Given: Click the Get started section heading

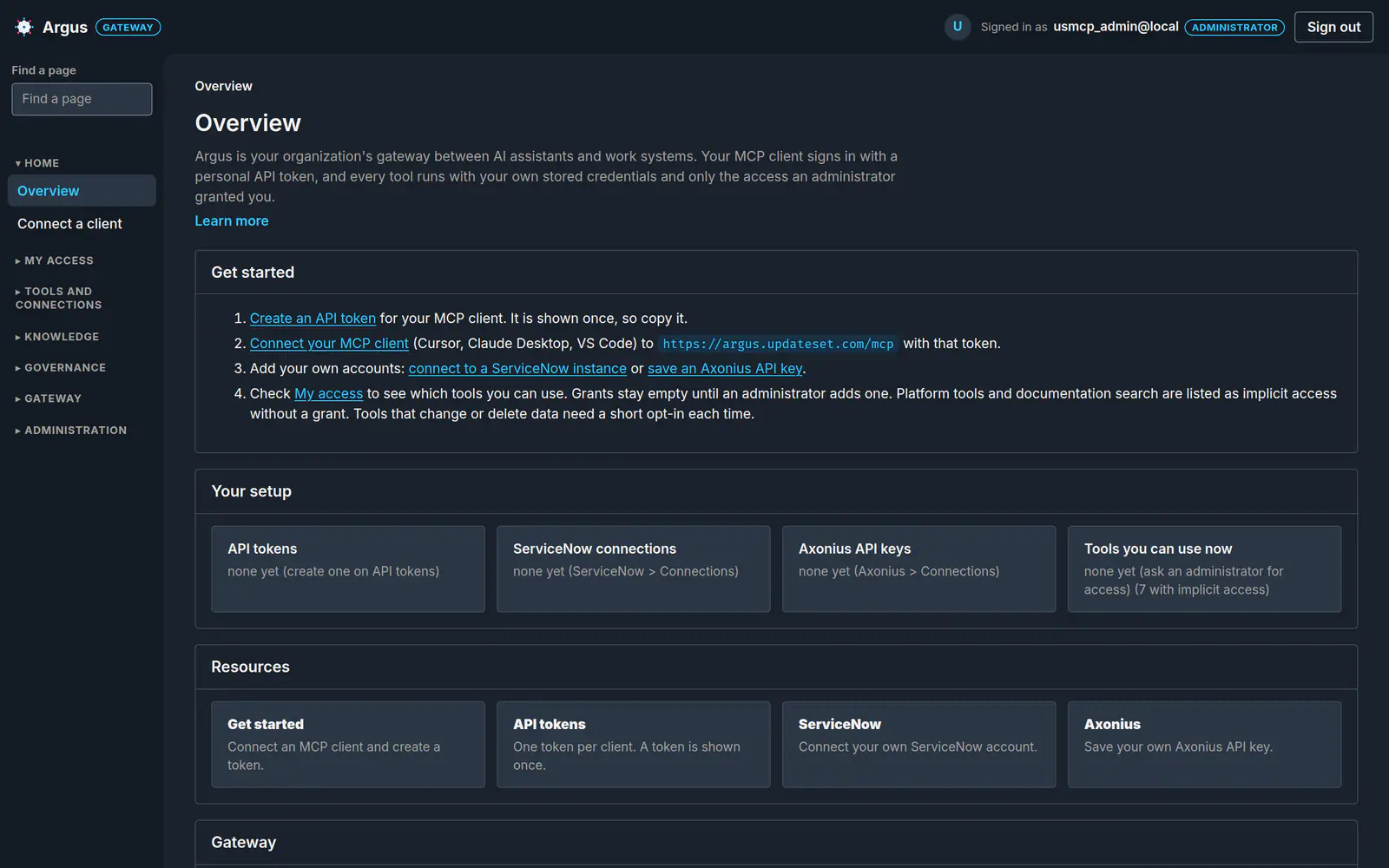Looking at the screenshot, I should pyautogui.click(x=253, y=273).
